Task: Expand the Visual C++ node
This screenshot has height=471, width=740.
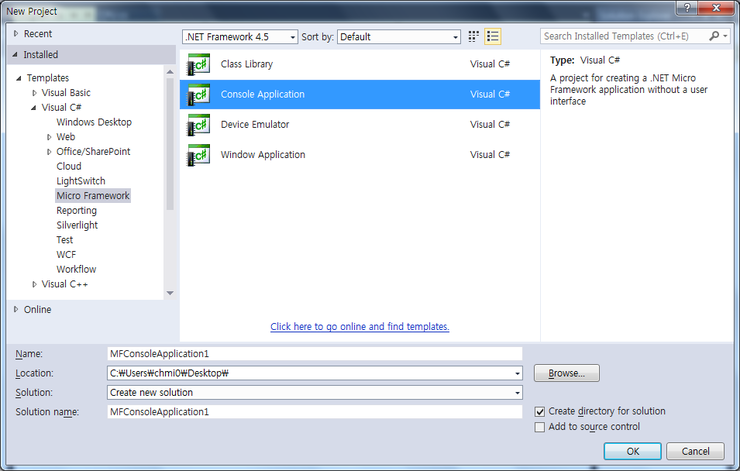Action: coord(34,284)
